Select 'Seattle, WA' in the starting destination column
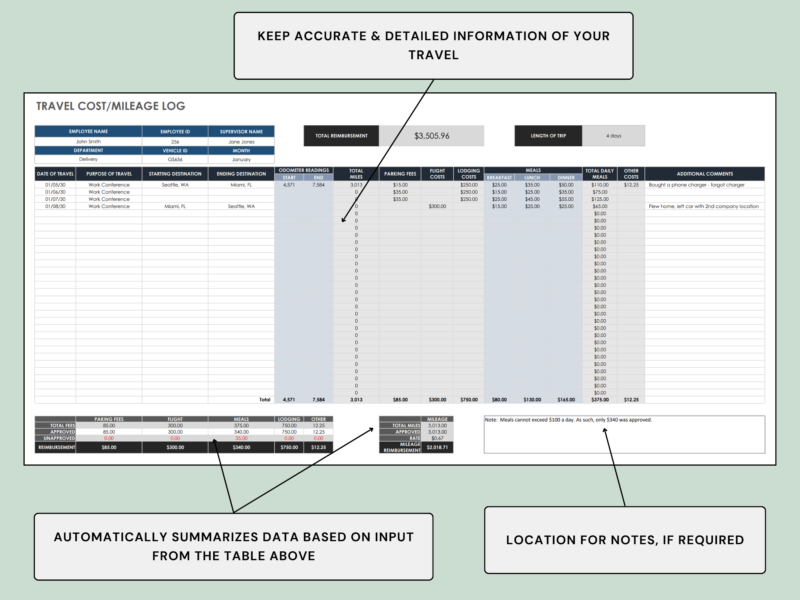The image size is (800, 600). 175,185
